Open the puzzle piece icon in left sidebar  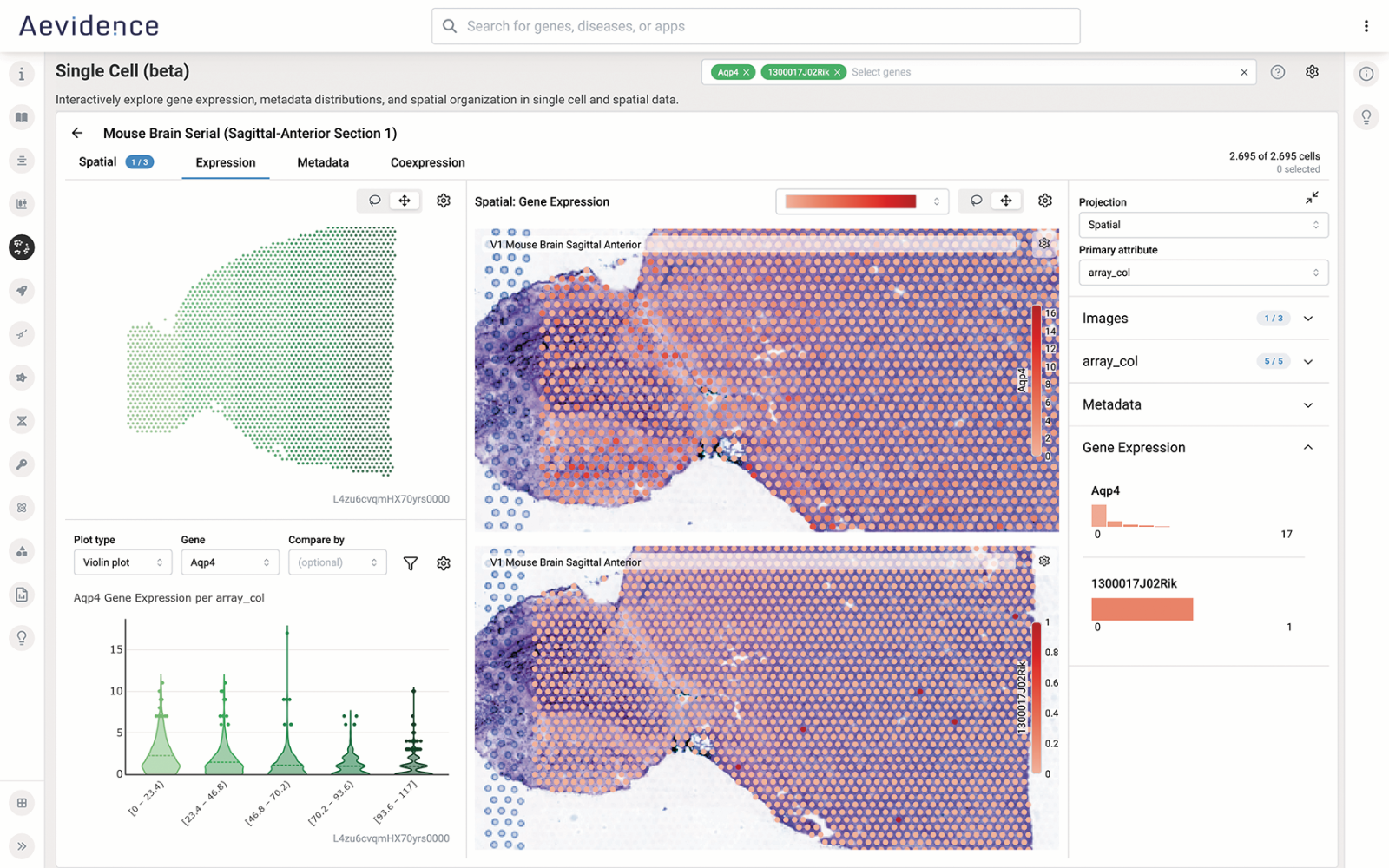click(22, 378)
